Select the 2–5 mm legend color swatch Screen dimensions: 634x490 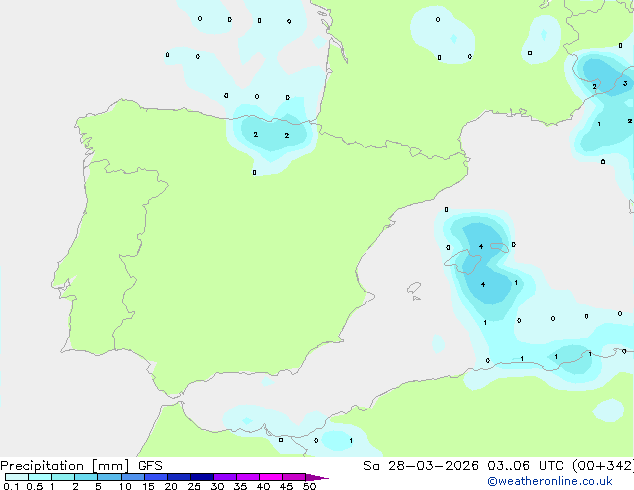[x=86, y=477]
